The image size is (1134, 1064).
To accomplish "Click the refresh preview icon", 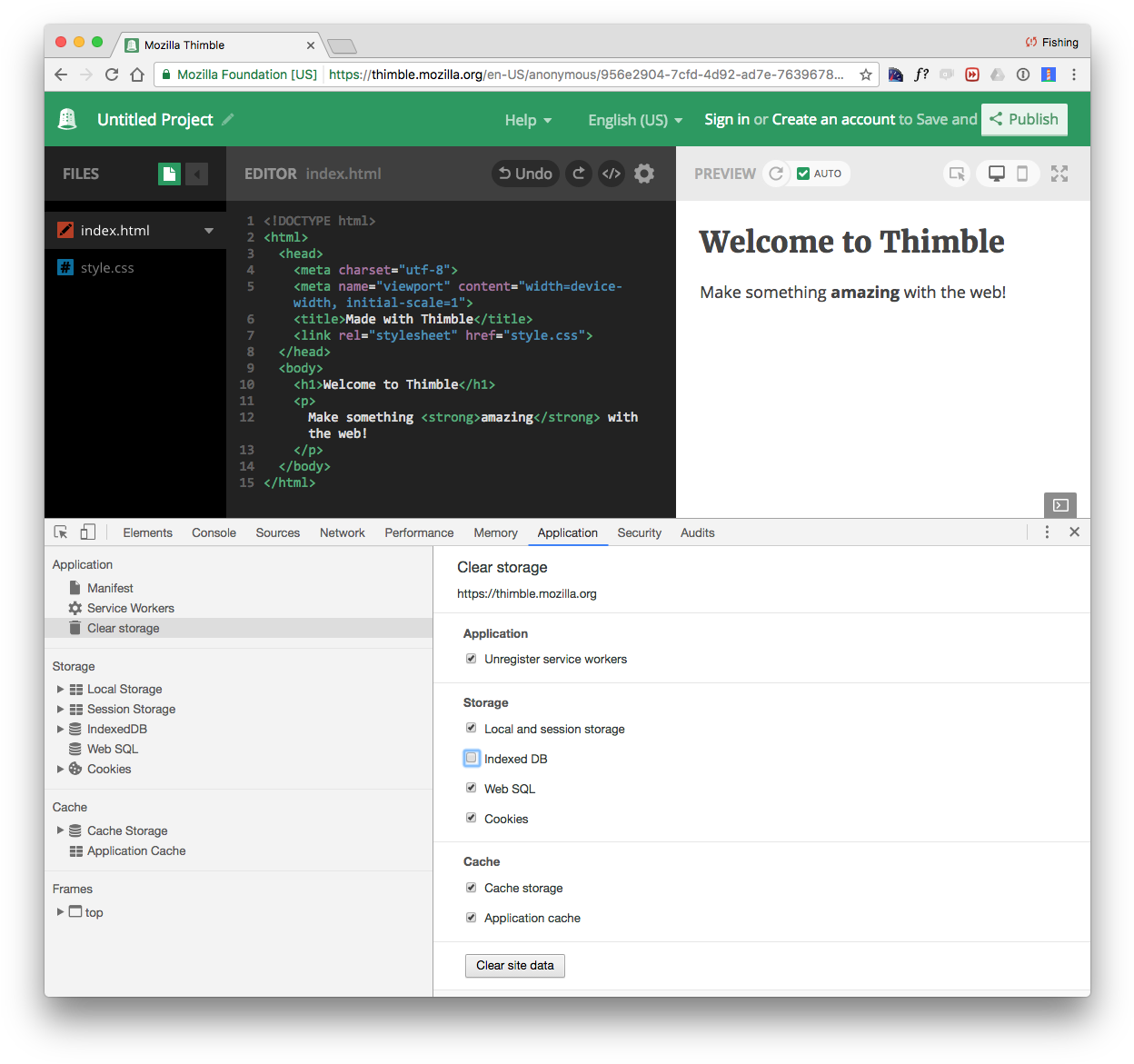I will click(776, 174).
